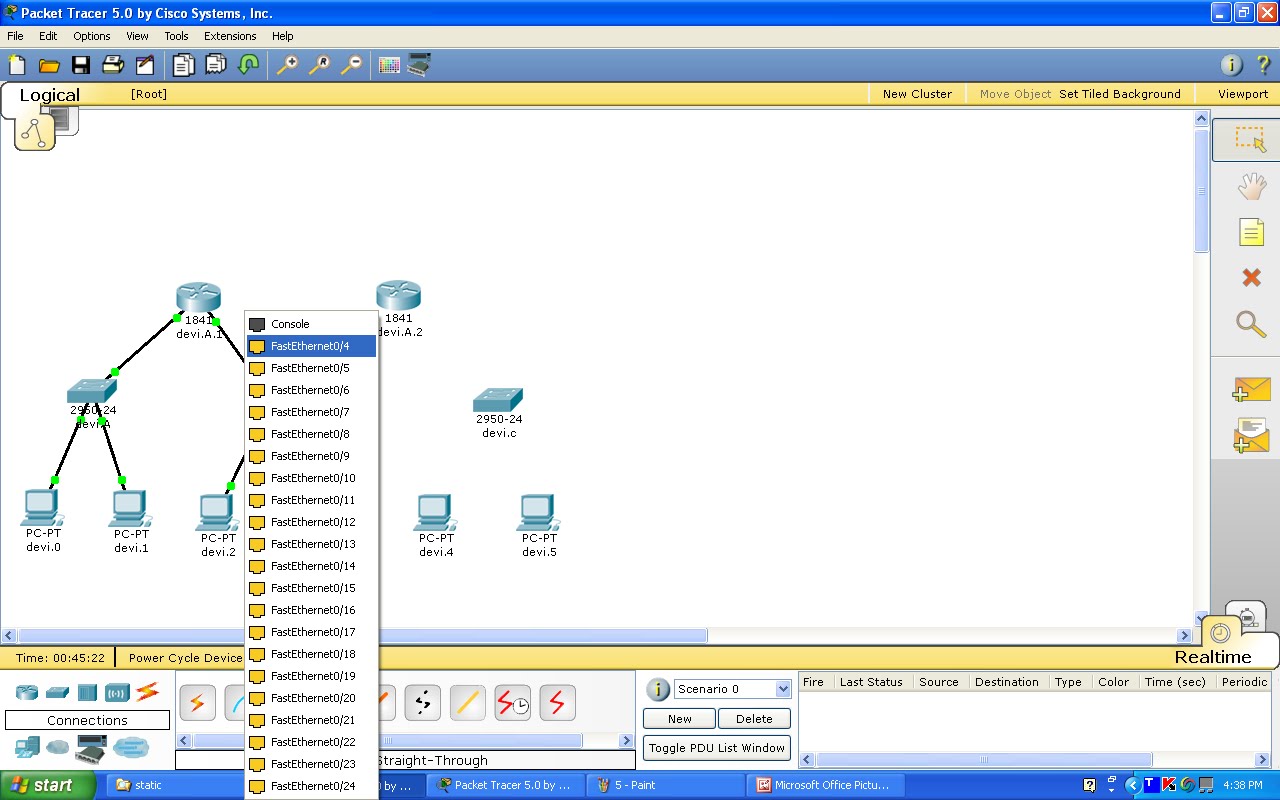1280x800 pixels.
Task: Open the Options menu
Action: (91, 36)
